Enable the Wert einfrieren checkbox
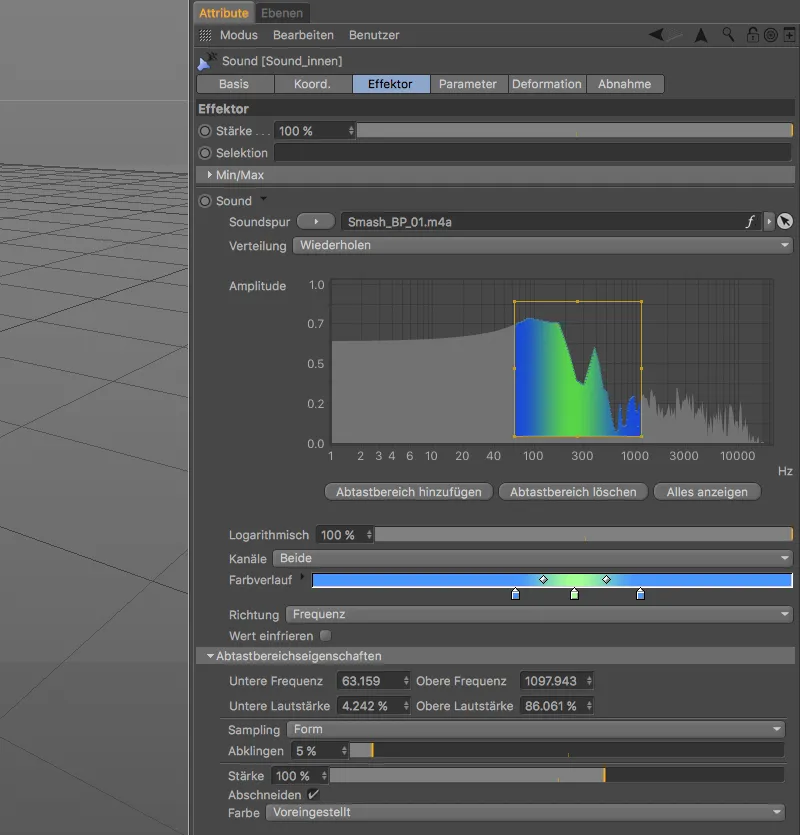800x835 pixels. tap(325, 636)
